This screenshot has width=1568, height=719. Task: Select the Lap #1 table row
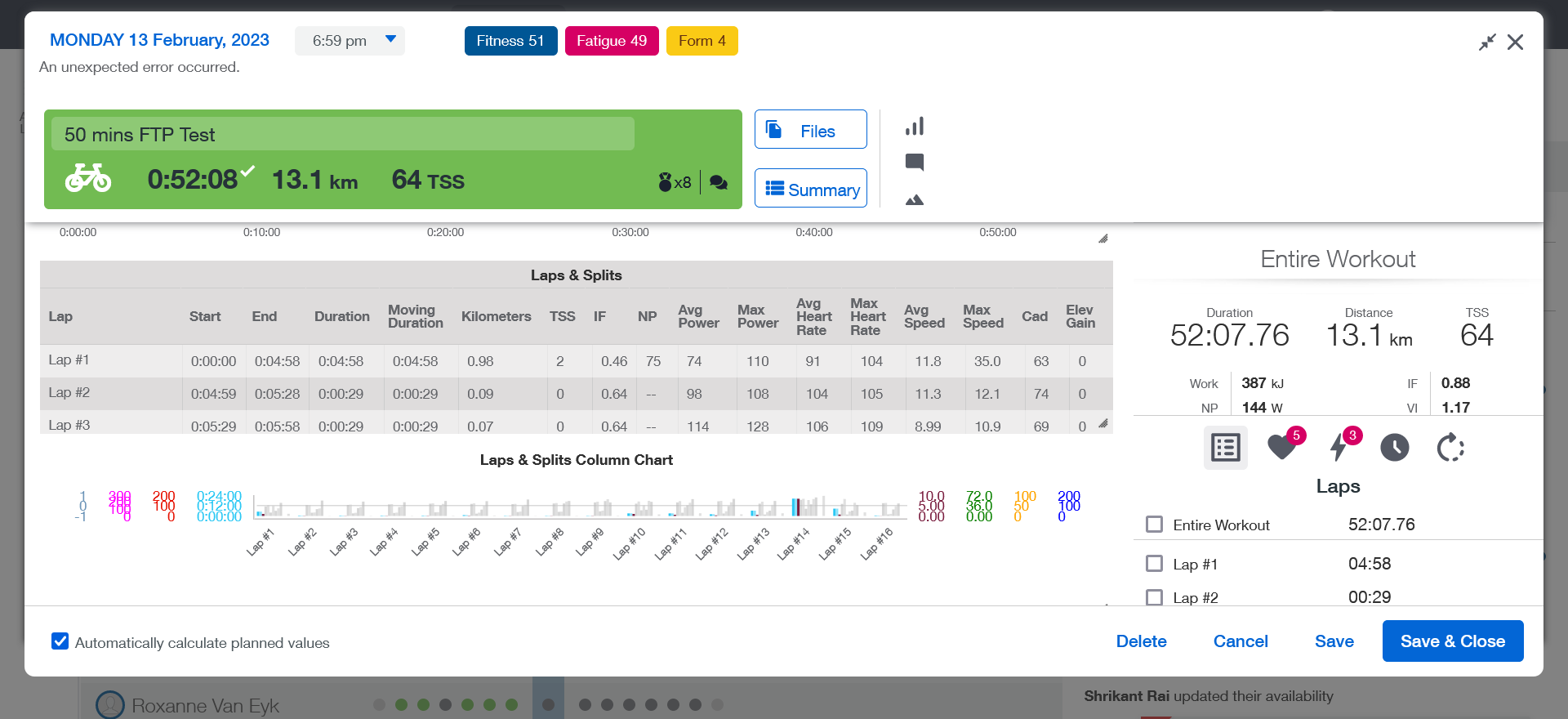point(576,360)
